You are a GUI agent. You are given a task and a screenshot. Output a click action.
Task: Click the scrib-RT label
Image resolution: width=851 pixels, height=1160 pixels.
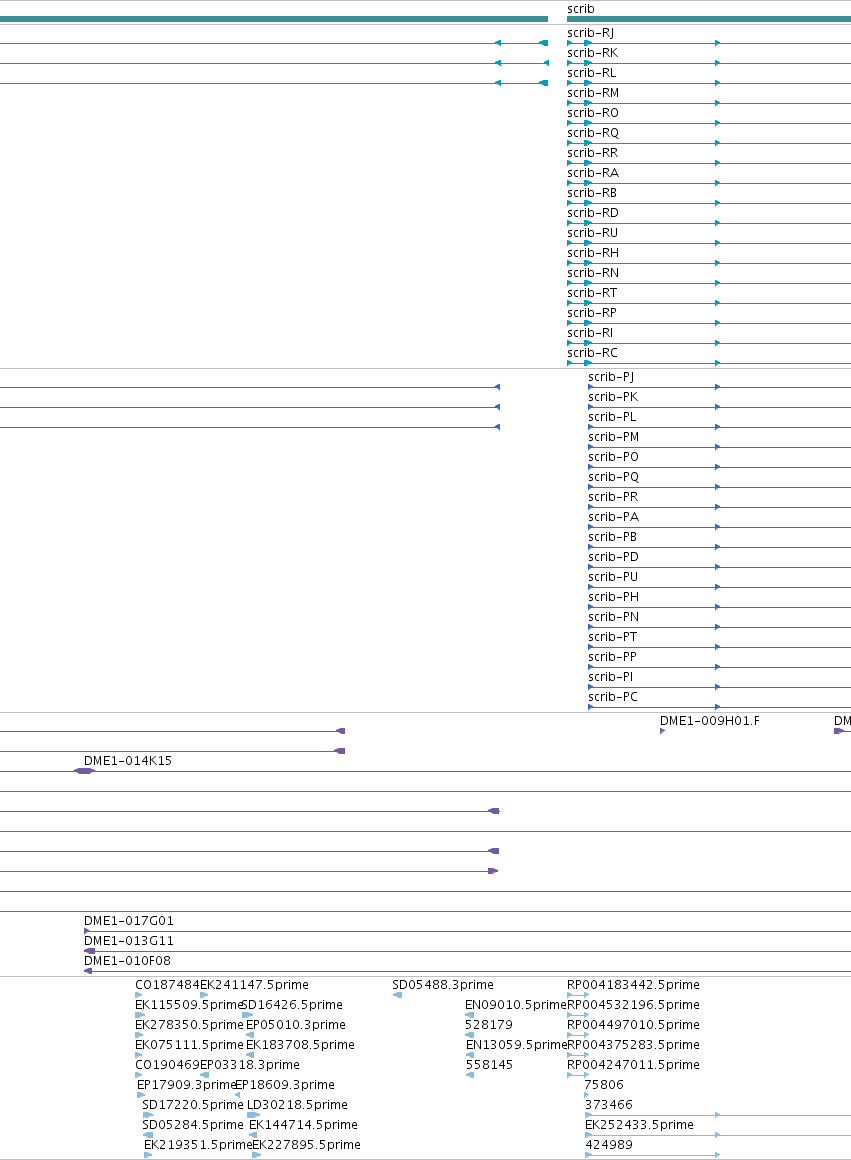click(592, 292)
